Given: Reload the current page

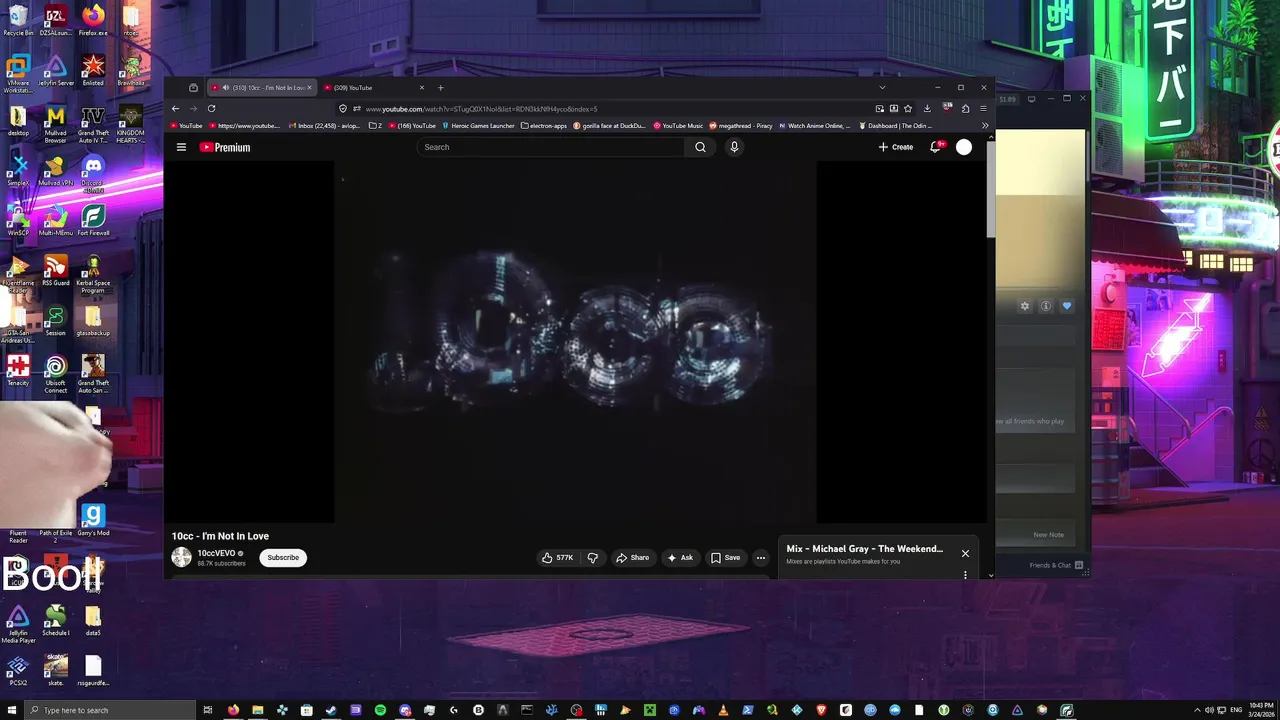Looking at the screenshot, I should point(211,108).
